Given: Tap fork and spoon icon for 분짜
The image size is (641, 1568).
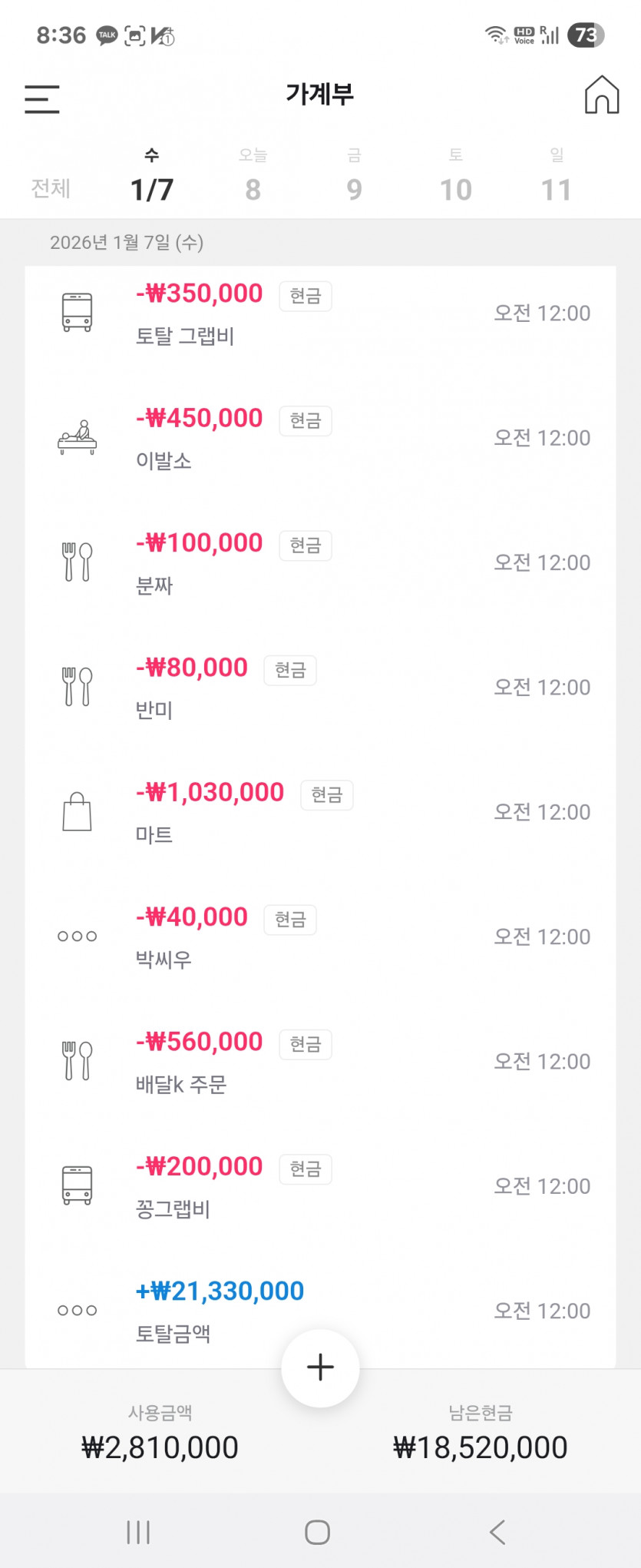Looking at the screenshot, I should click(77, 562).
